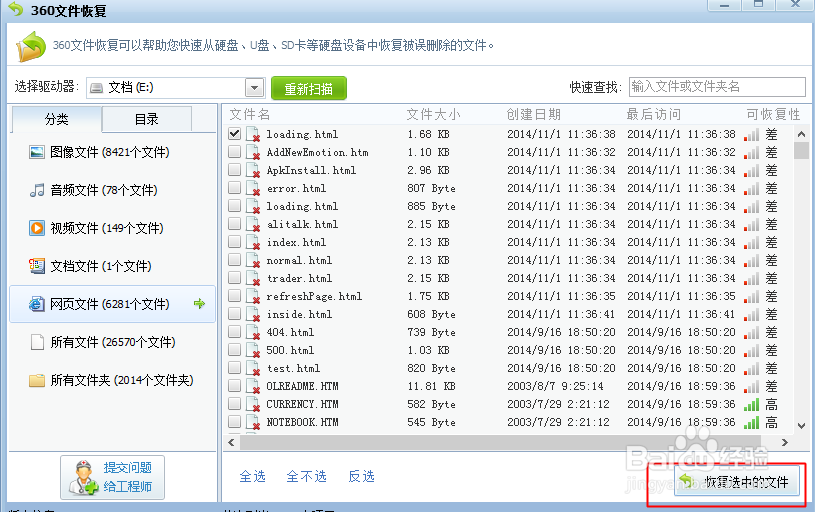The width and height of the screenshot is (815, 512).
Task: Click the 360 file recovery title bar logo
Action: [x=16, y=9]
